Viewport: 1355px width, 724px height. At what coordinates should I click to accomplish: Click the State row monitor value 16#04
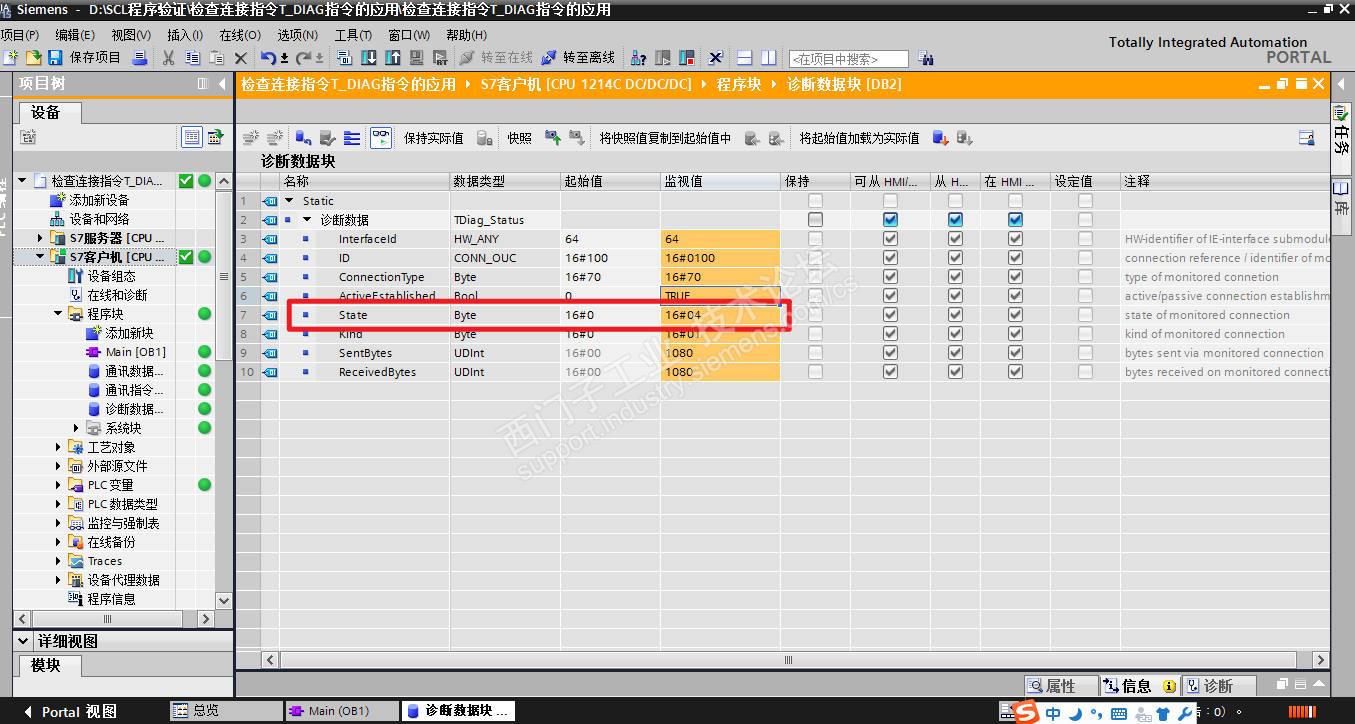(x=720, y=315)
